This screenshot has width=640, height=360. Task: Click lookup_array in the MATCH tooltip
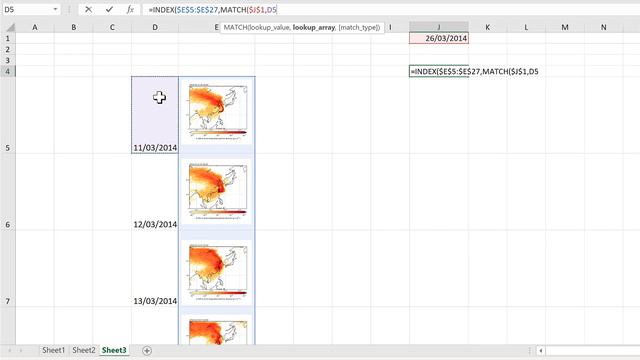click(x=314, y=27)
